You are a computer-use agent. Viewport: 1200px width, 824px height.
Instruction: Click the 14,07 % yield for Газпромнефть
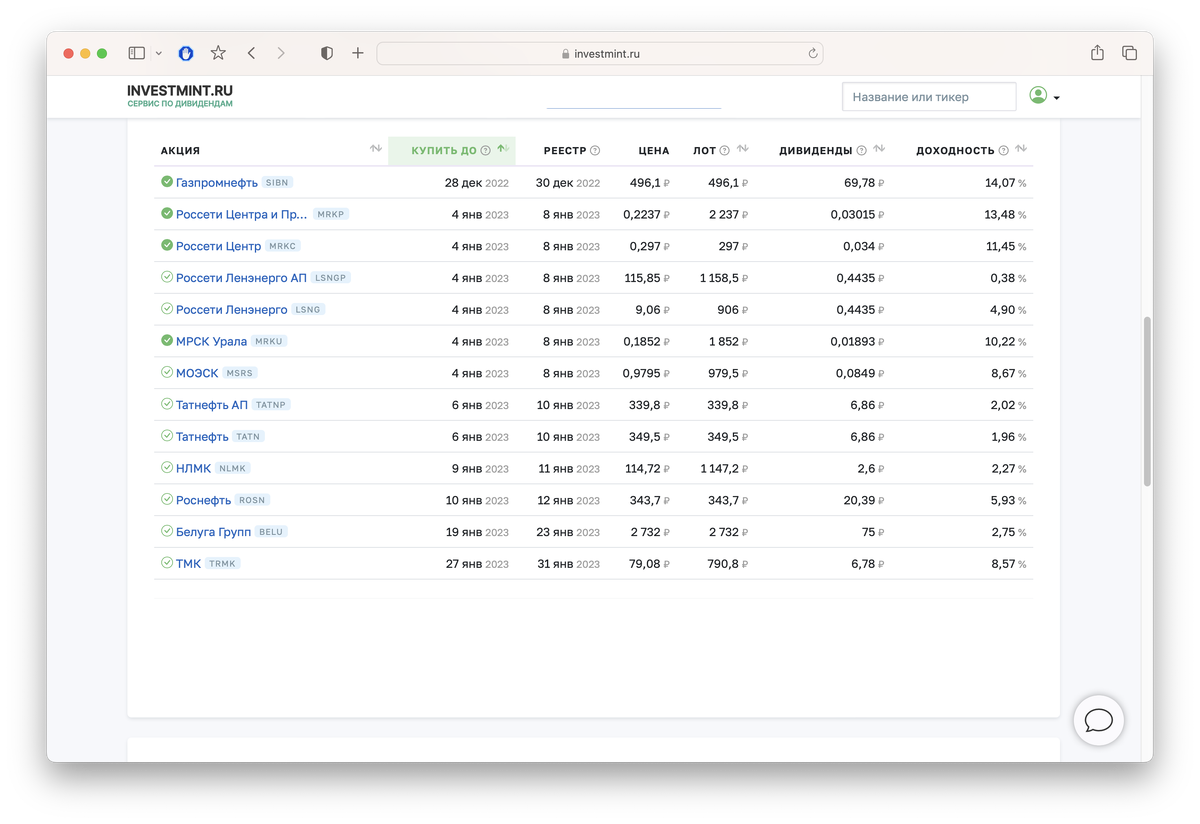[1006, 183]
